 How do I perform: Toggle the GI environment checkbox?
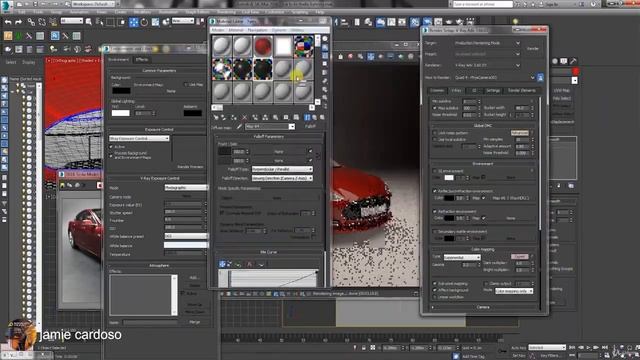click(x=435, y=171)
